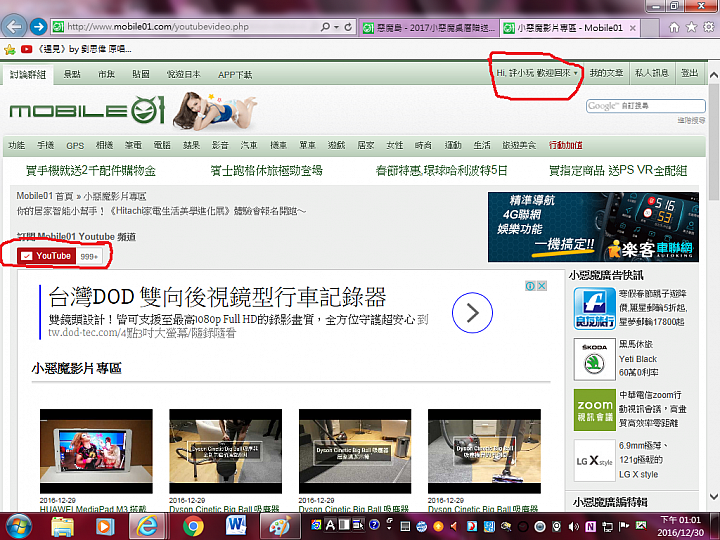Open Word from taskbar
Image resolution: width=720 pixels, height=540 pixels.
[x=236, y=526]
